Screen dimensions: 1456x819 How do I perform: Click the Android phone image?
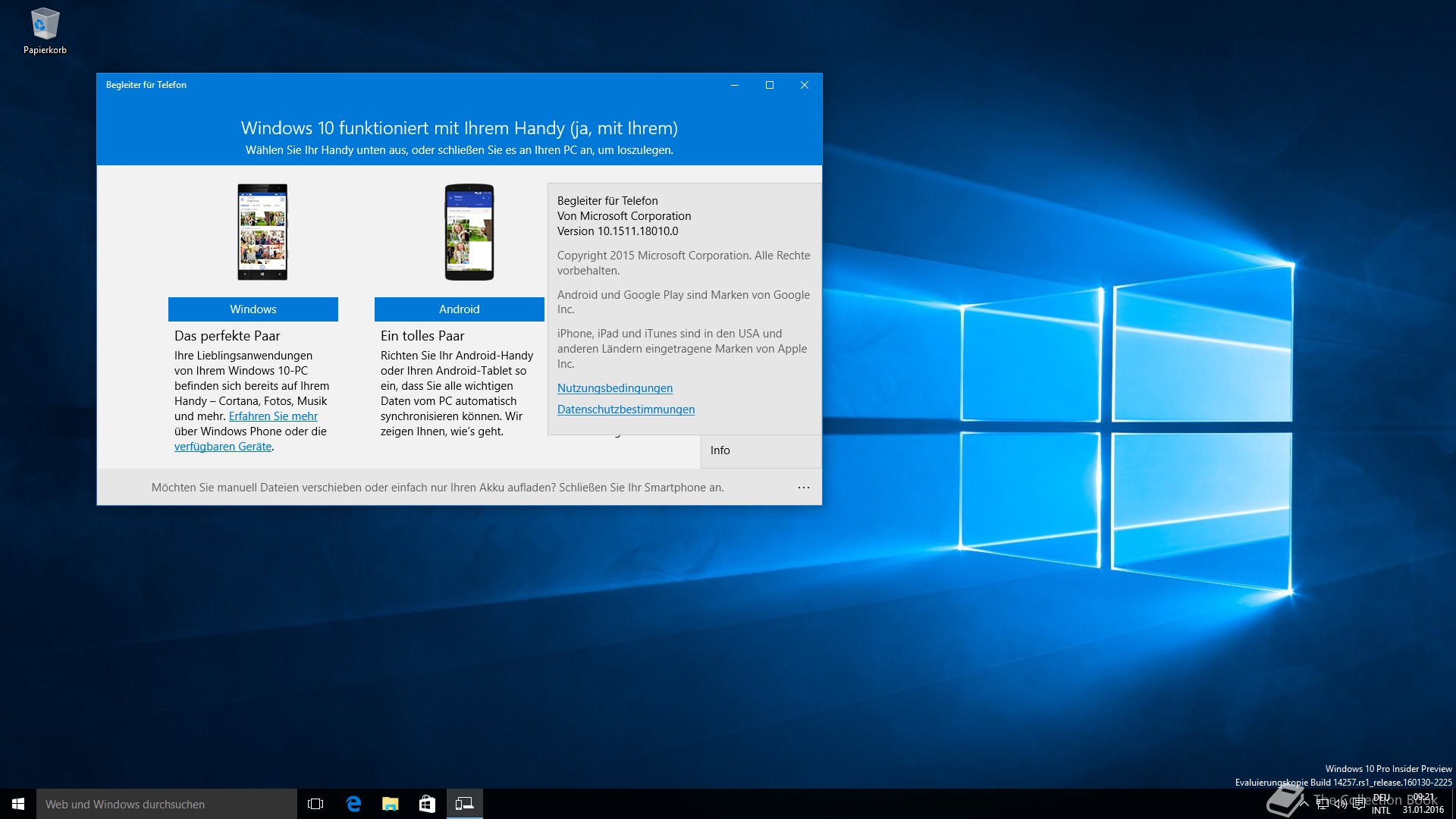pyautogui.click(x=469, y=232)
